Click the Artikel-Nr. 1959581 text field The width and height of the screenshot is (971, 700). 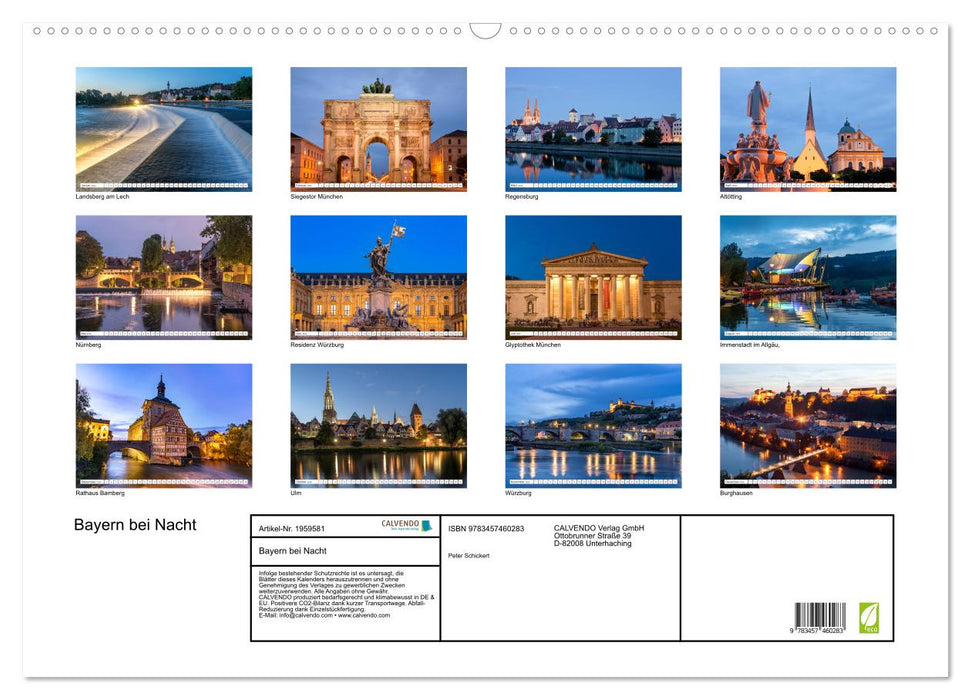pos(290,527)
